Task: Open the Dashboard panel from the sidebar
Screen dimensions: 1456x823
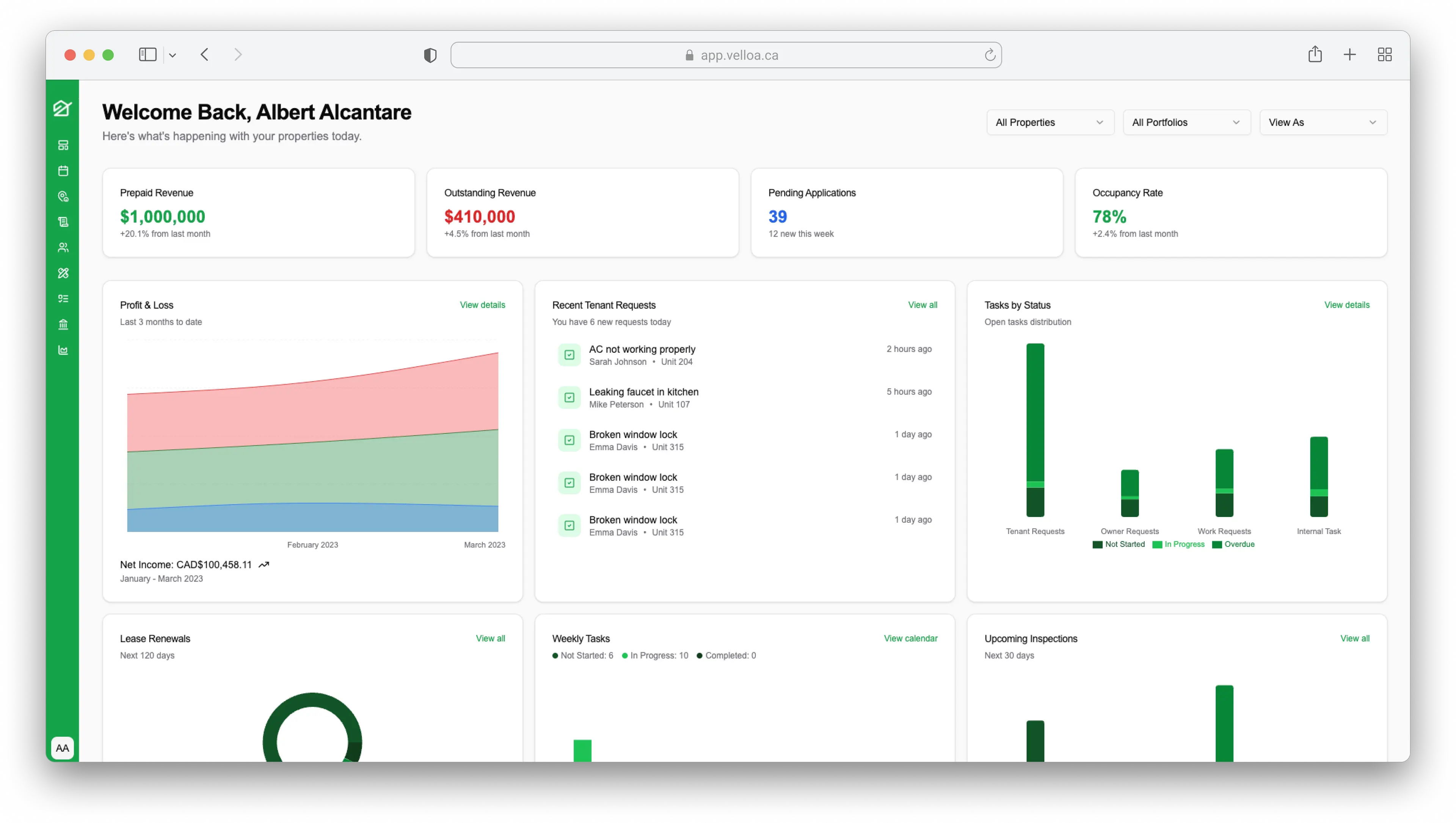Action: pos(63,145)
